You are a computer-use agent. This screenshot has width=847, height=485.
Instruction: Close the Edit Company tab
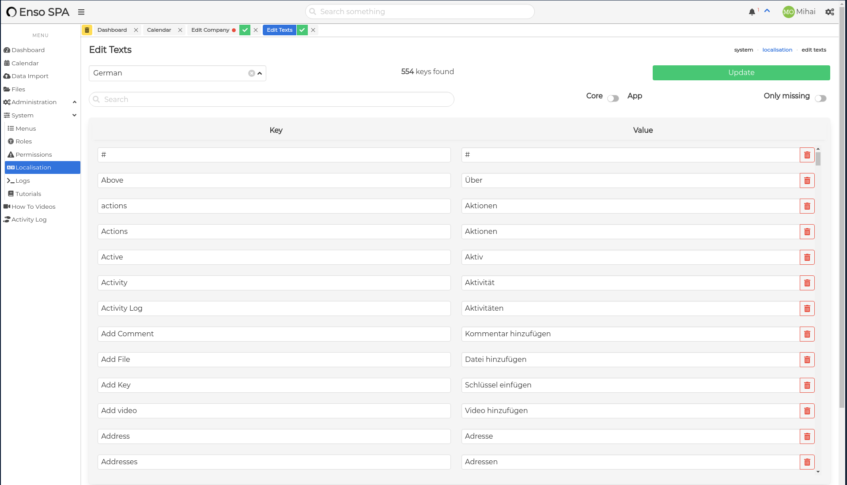(256, 30)
